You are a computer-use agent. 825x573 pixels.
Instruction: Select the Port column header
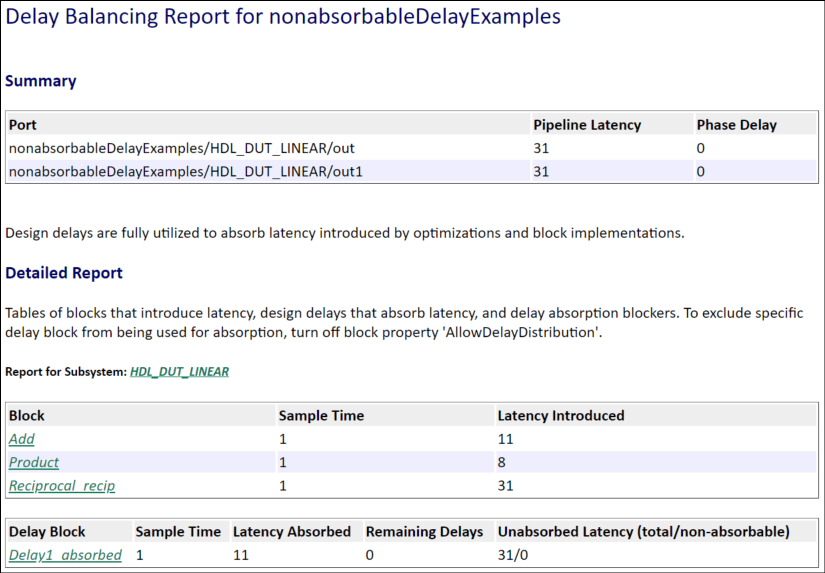tap(23, 125)
